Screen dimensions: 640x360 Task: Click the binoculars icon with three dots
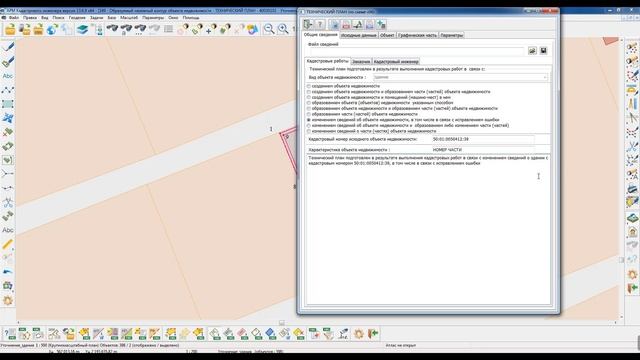(x=140, y=29)
